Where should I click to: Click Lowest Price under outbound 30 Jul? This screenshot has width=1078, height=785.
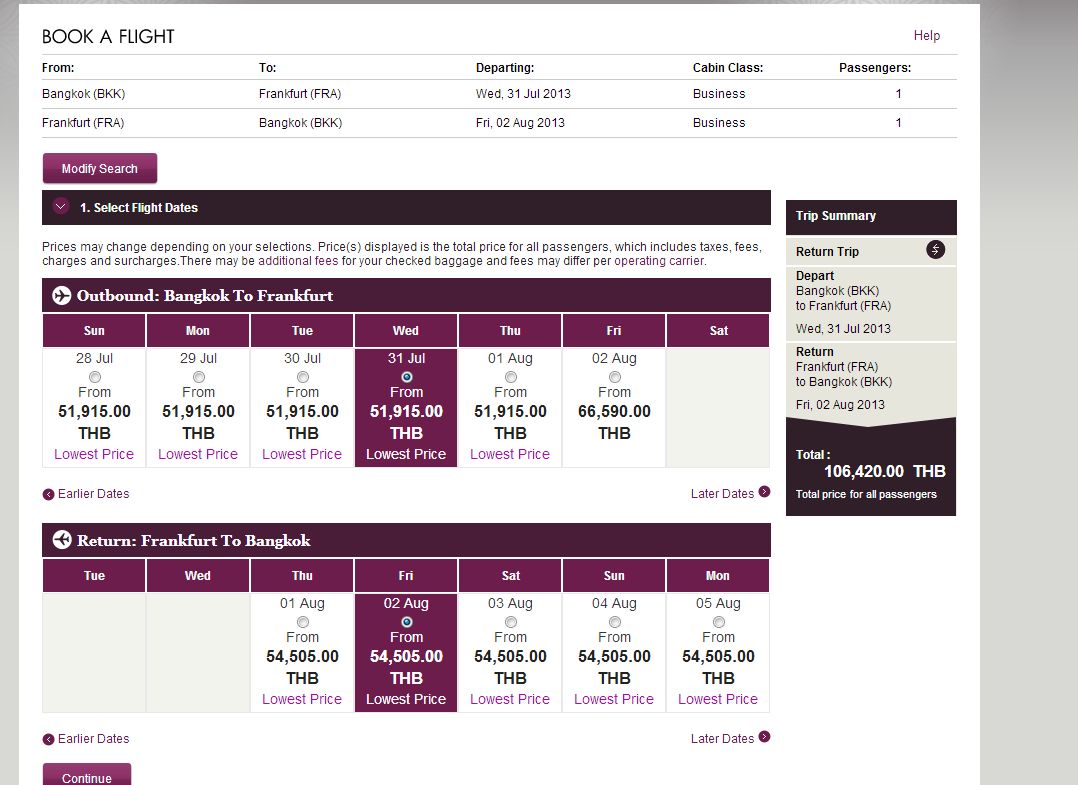[302, 454]
